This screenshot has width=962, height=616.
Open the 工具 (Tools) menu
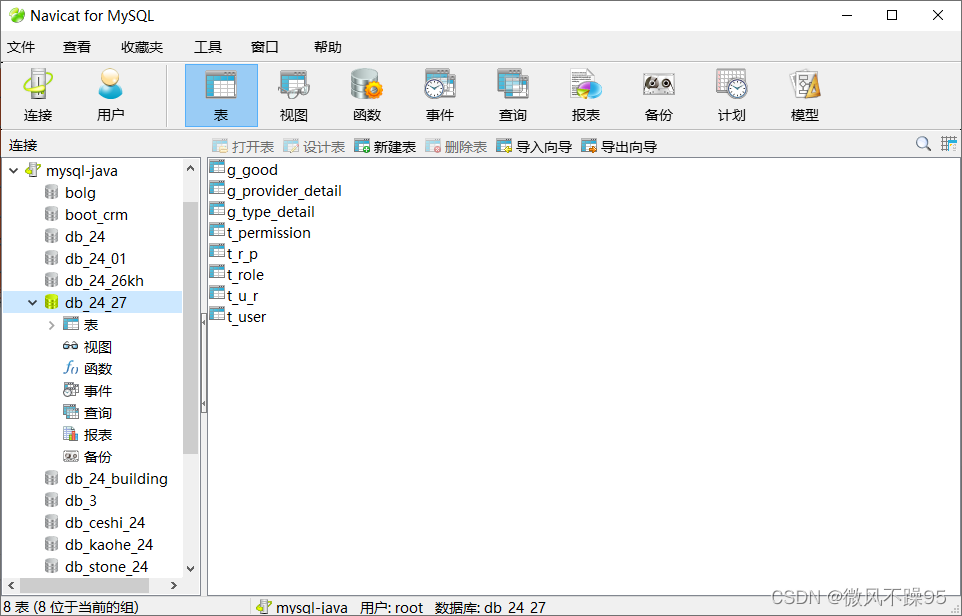208,46
